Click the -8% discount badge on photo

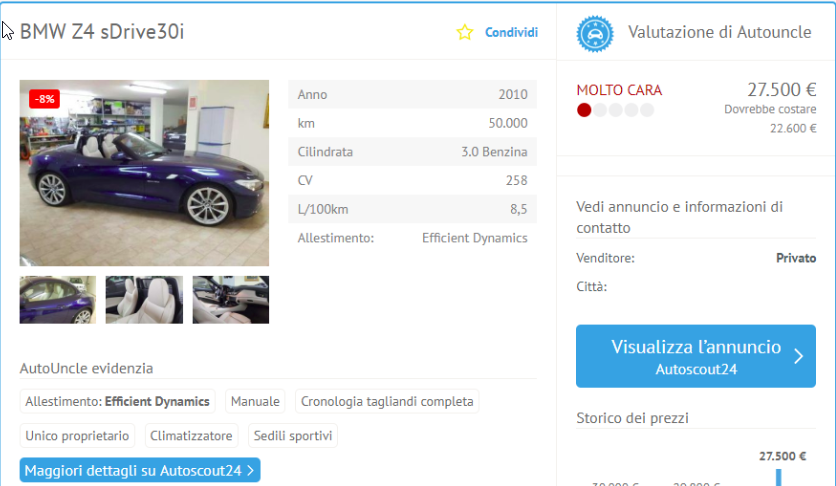[44, 99]
